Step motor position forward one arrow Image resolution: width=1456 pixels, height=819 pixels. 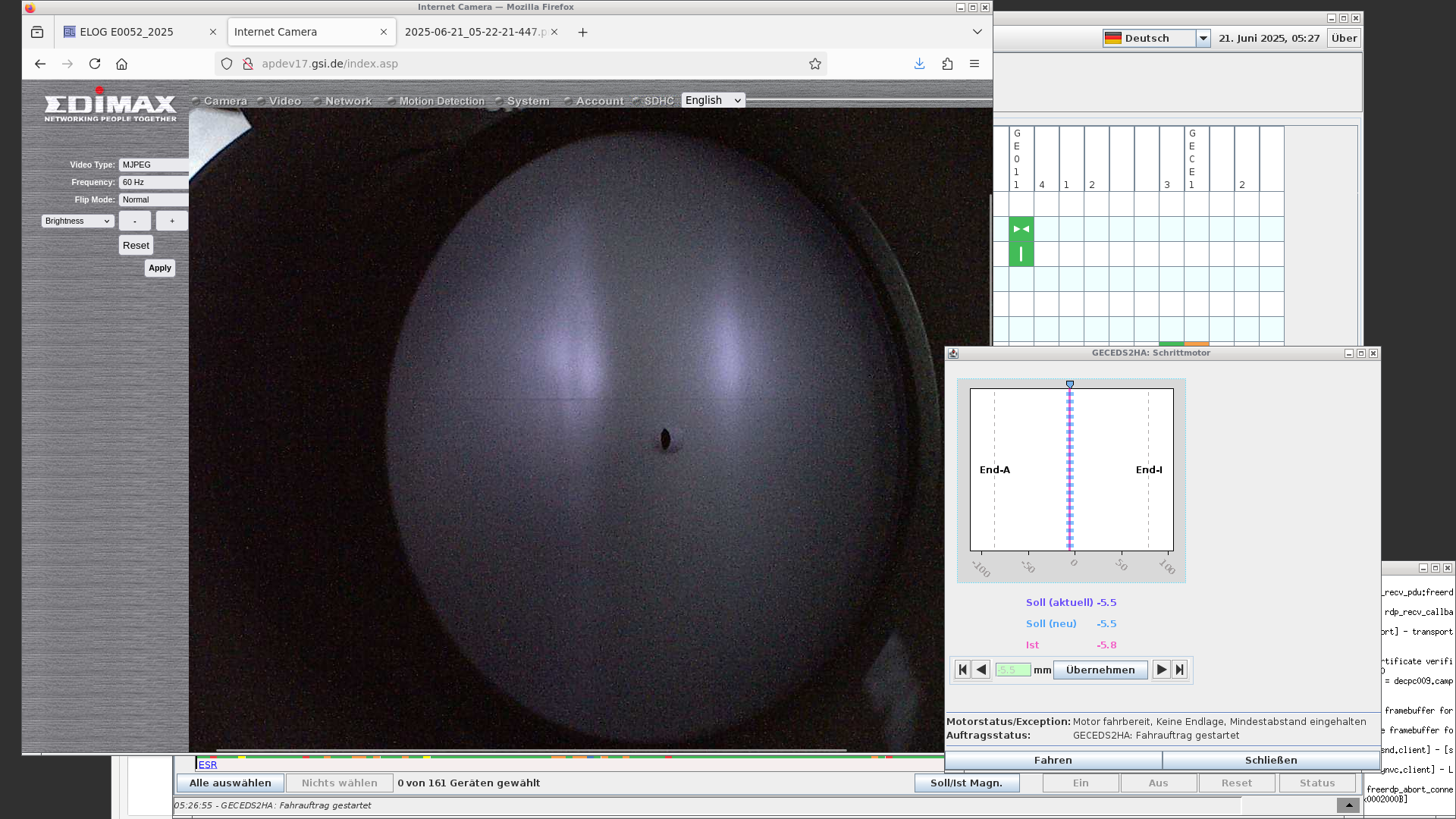(1161, 670)
